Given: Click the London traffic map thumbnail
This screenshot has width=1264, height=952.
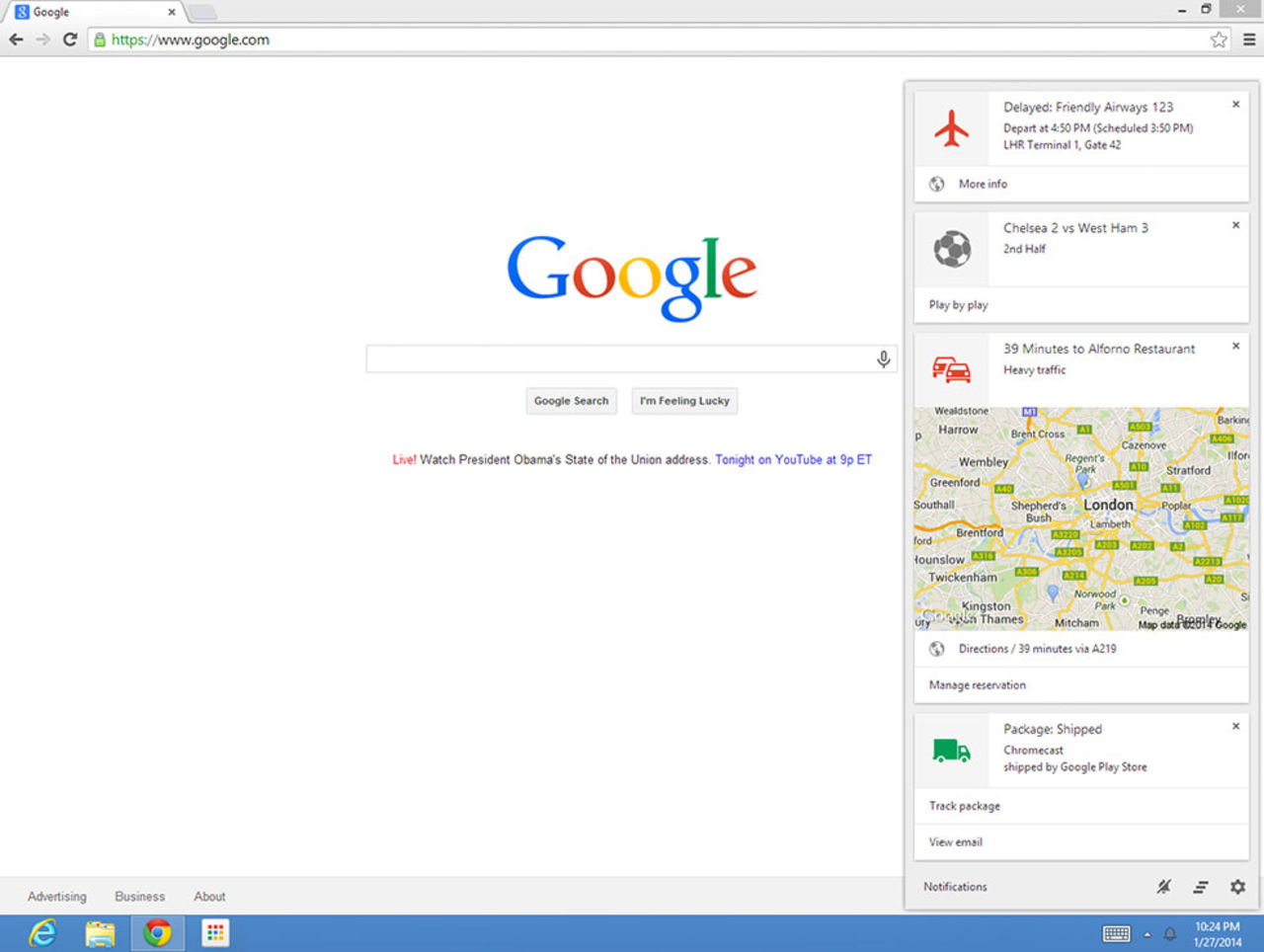Looking at the screenshot, I should 1076,518.
